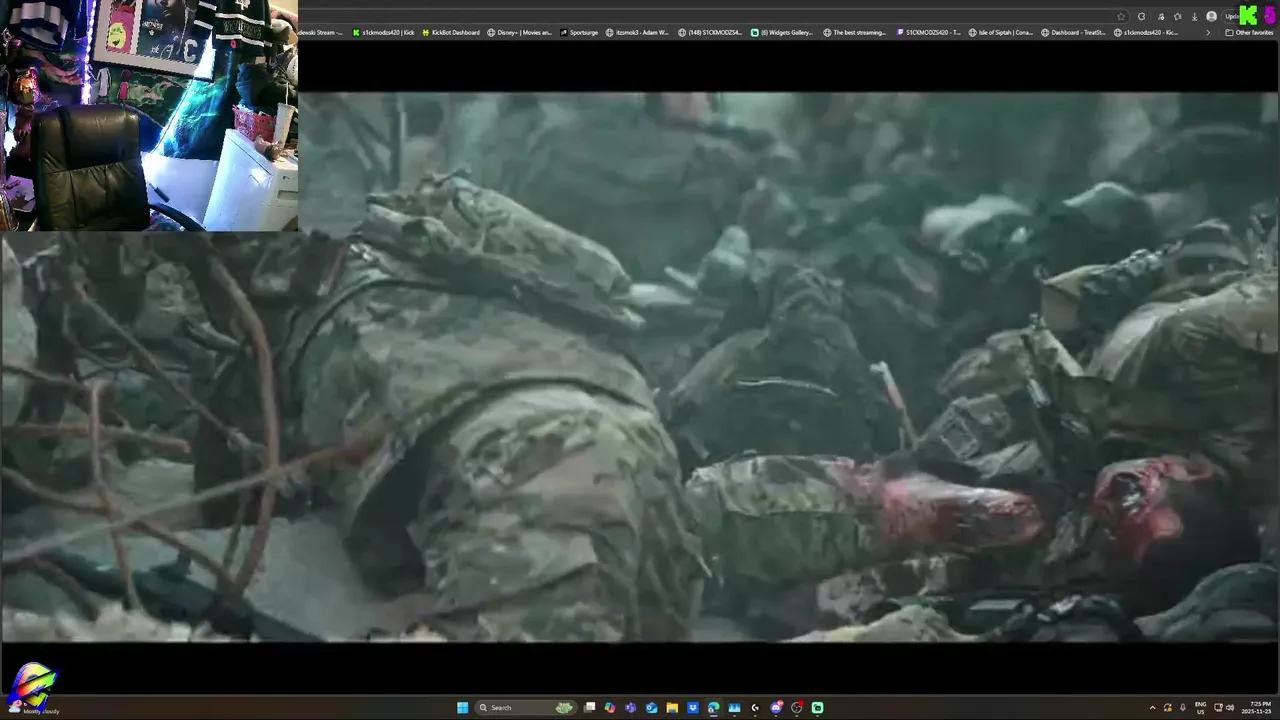Viewport: 1280px width, 720px height.
Task: Open the KickBot Dashboard bookmark
Action: (450, 32)
